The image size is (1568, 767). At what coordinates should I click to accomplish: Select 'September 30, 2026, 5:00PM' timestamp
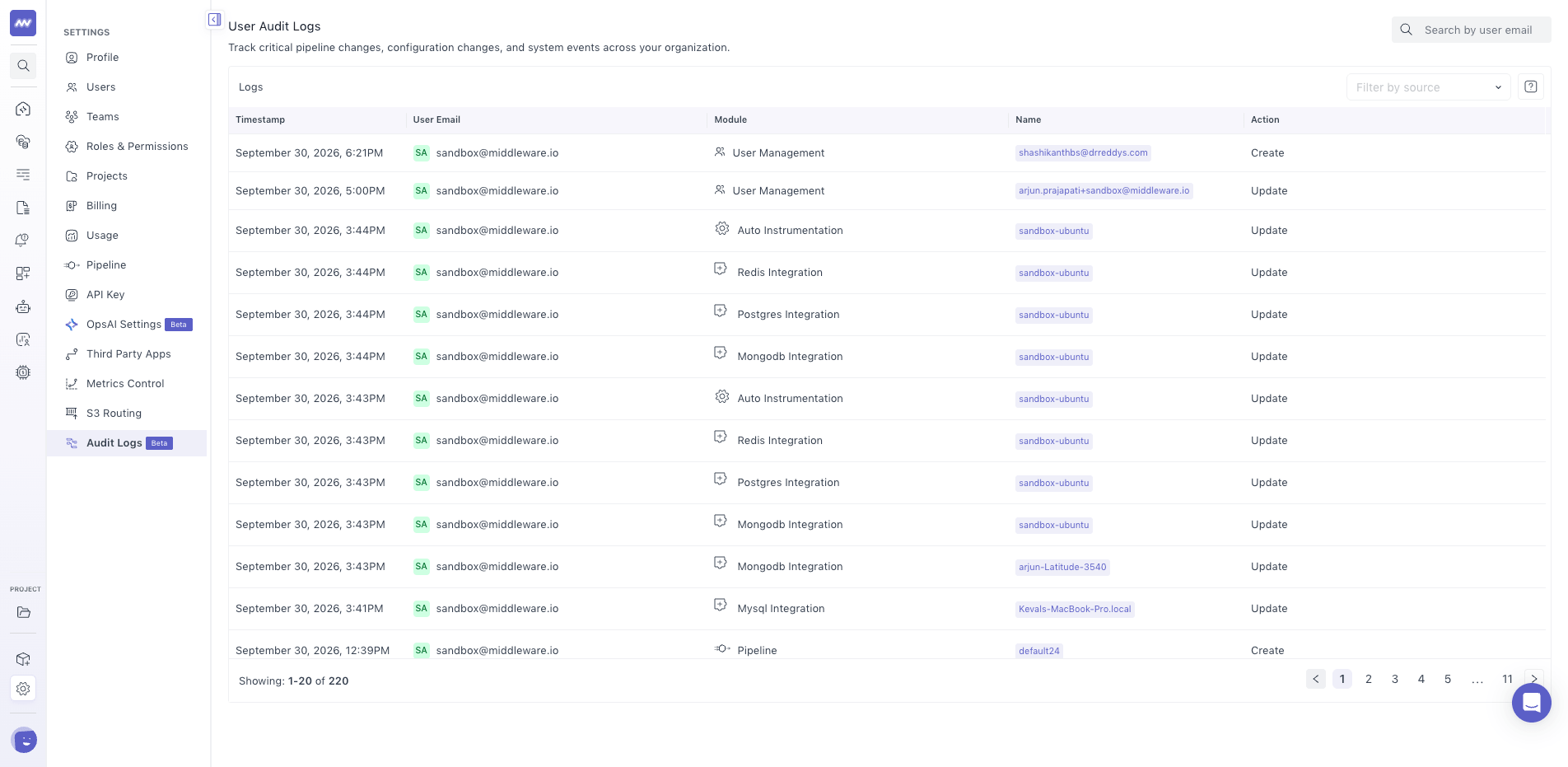tap(310, 191)
